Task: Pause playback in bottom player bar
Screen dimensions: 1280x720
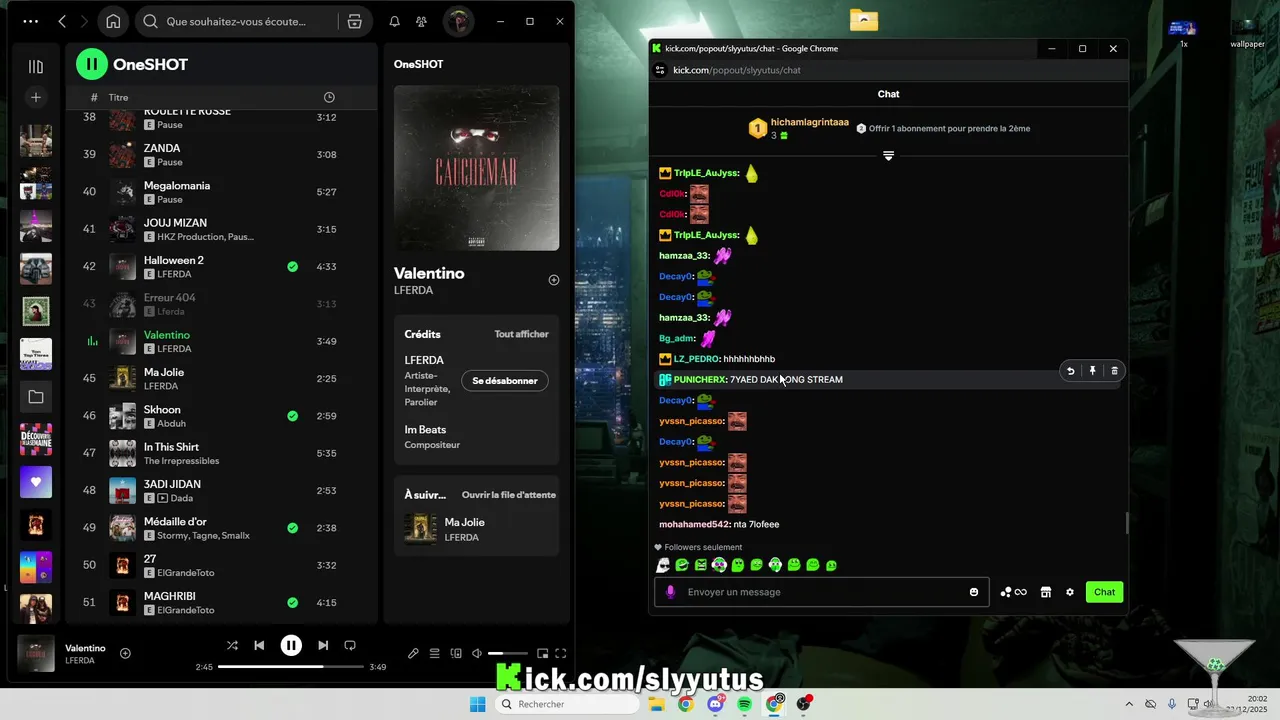Action: (291, 646)
